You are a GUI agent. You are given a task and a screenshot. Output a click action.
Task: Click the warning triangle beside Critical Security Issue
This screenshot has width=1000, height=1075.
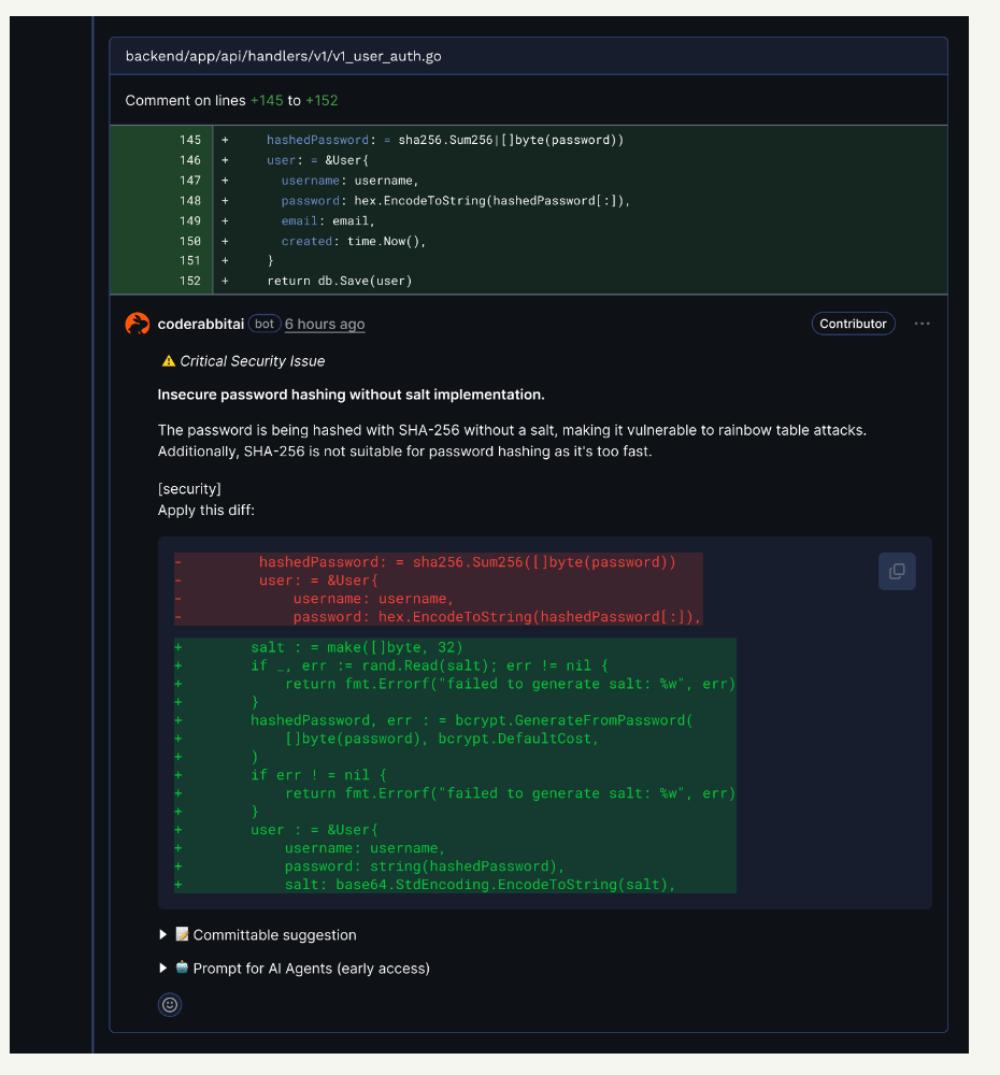(167, 361)
